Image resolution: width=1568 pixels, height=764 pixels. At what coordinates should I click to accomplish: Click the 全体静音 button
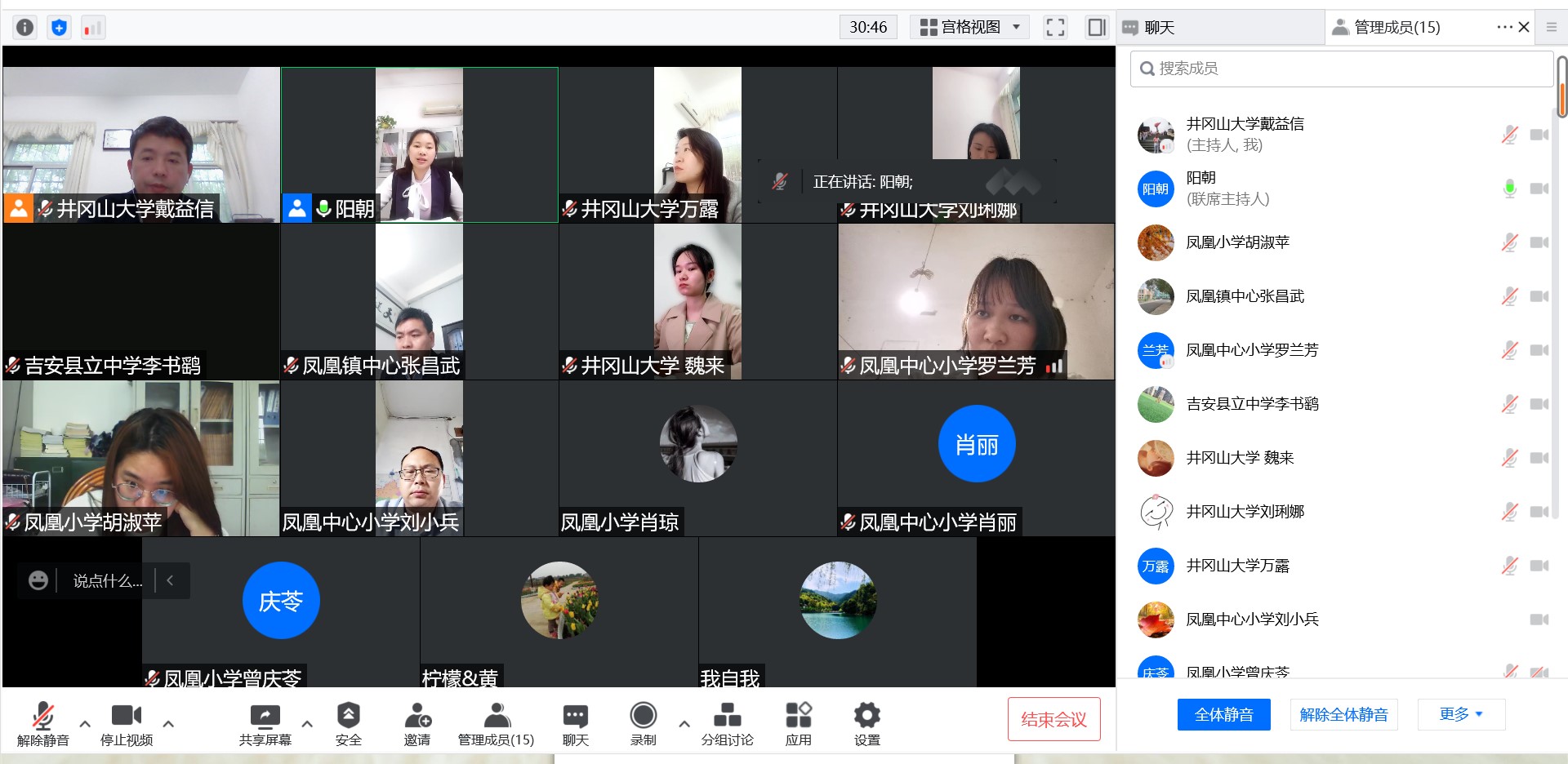tap(1223, 715)
